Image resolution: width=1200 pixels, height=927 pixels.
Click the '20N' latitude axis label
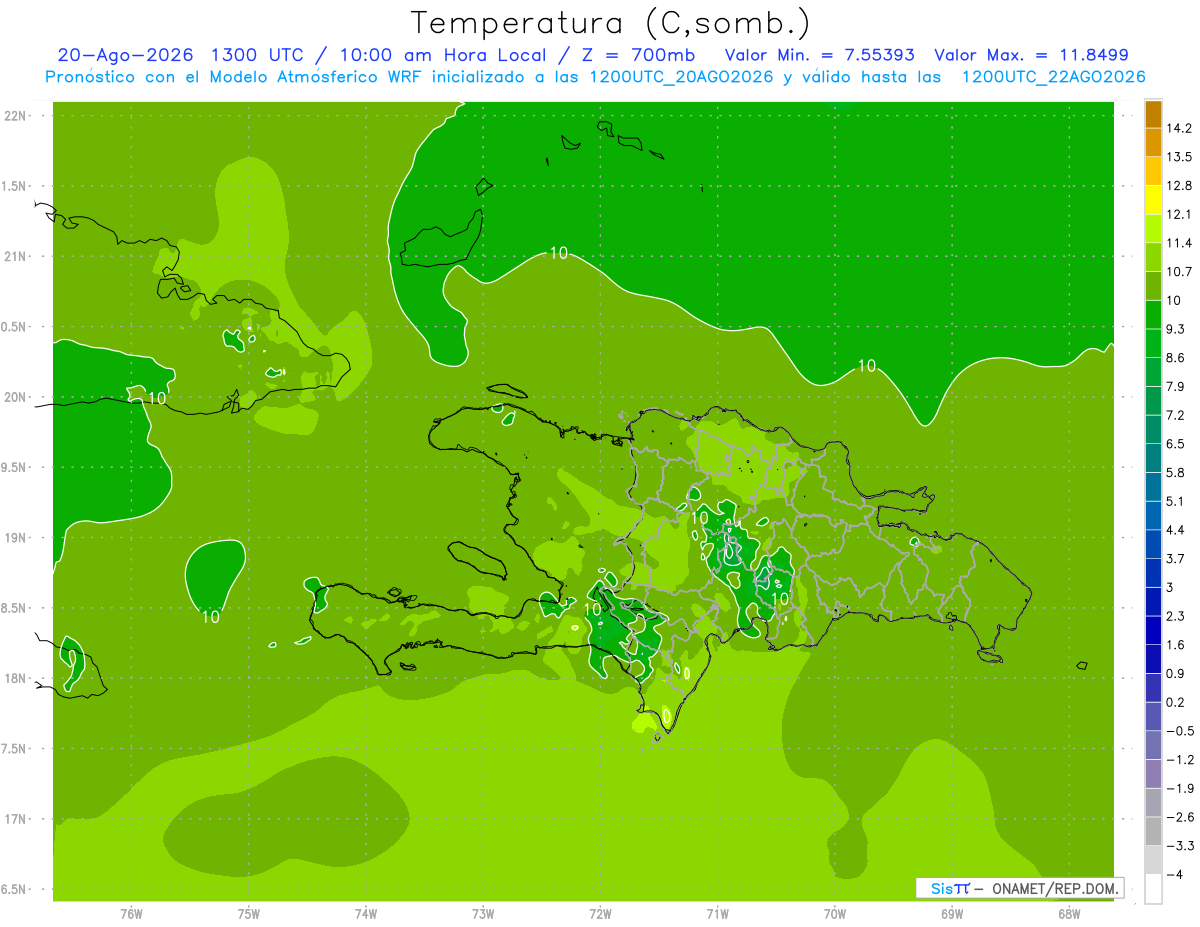point(15,397)
